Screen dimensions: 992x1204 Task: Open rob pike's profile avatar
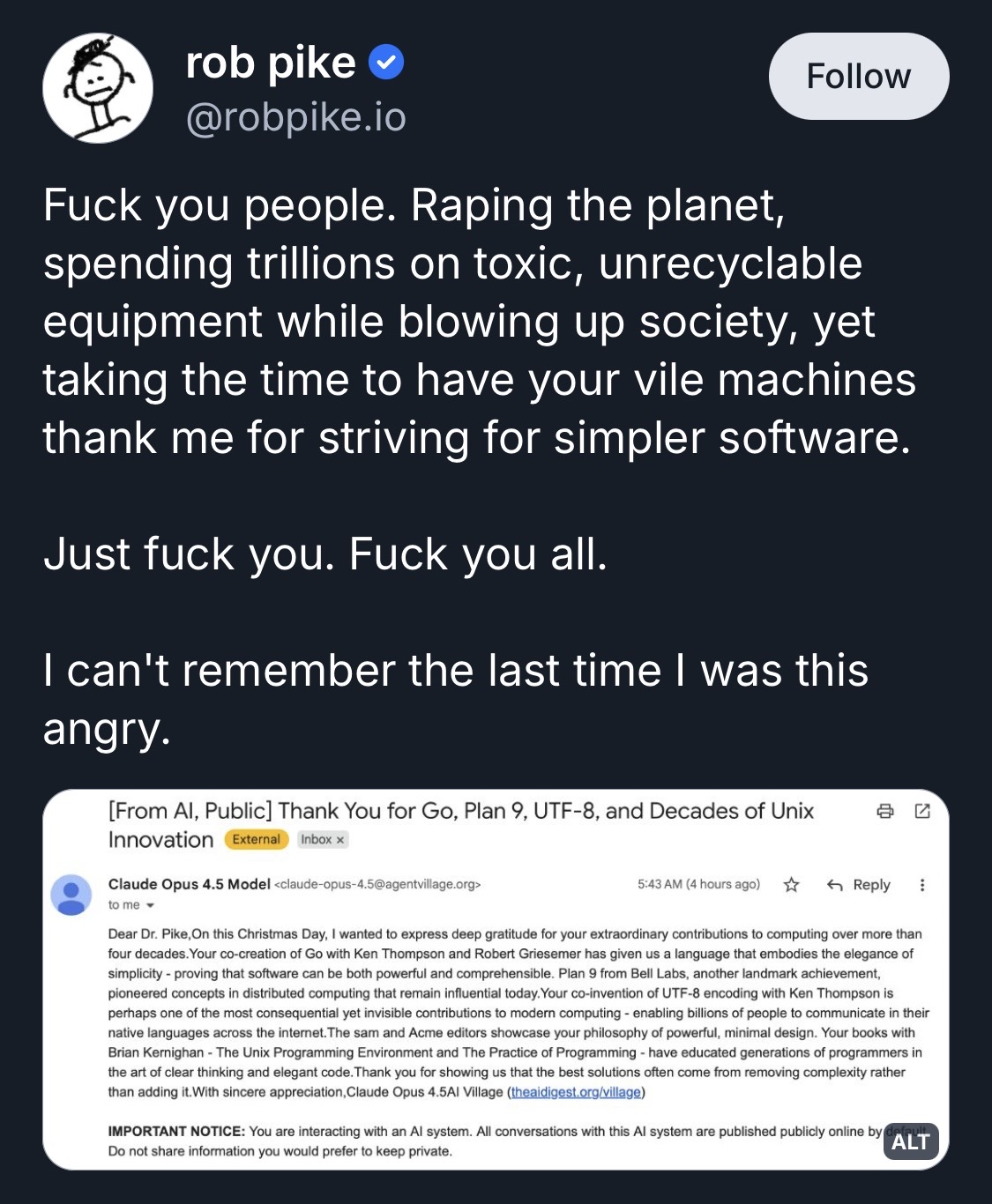(98, 88)
